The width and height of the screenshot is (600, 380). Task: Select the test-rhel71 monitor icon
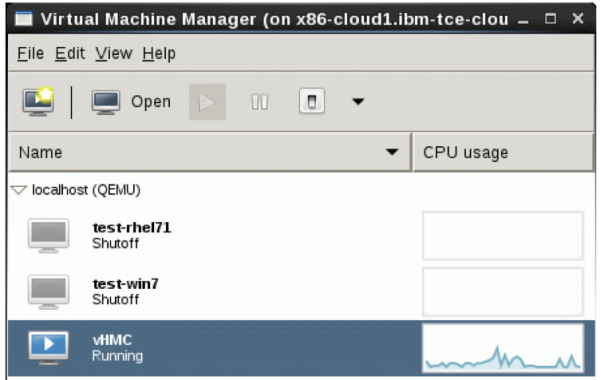49,235
